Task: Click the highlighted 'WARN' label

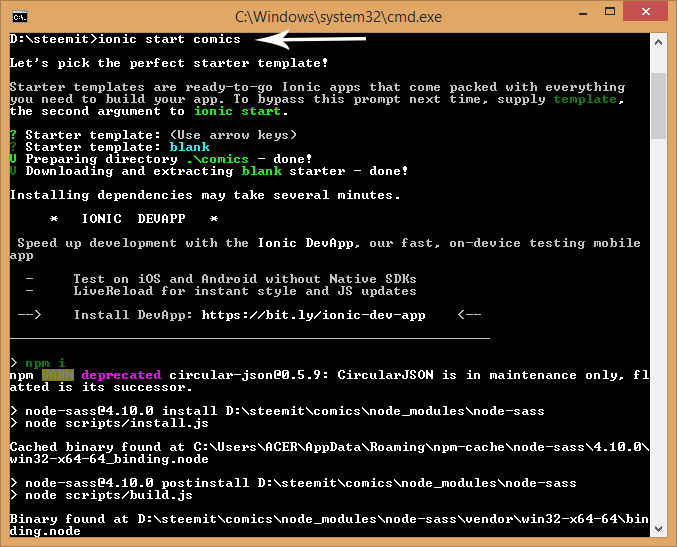Action: (58, 375)
